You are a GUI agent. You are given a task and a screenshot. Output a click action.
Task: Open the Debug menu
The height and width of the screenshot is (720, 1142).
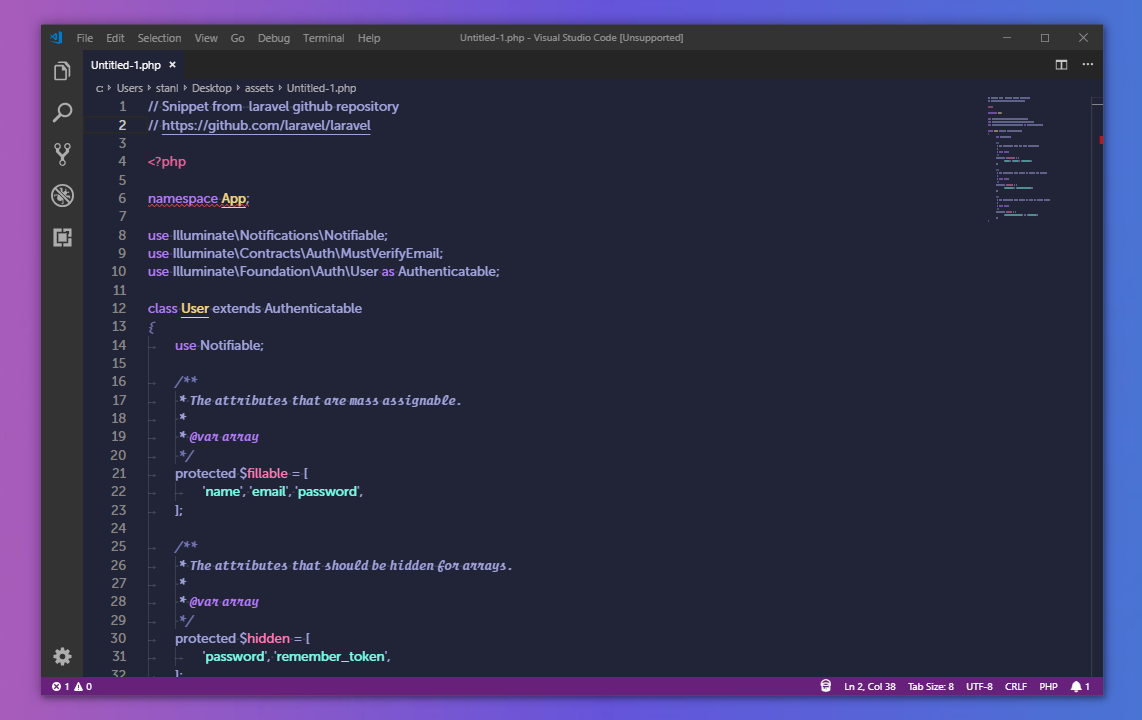click(274, 38)
